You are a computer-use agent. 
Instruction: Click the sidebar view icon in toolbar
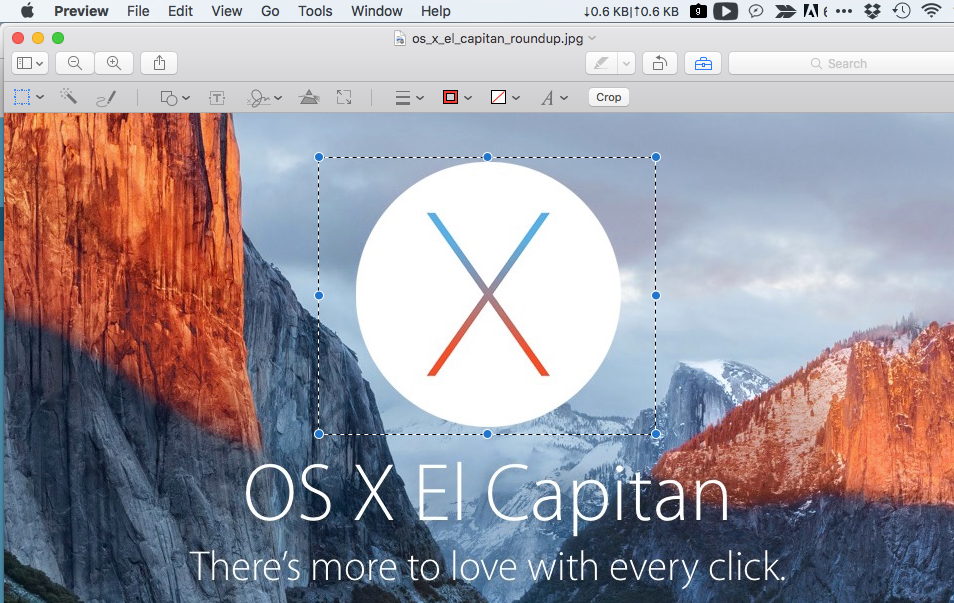click(24, 63)
